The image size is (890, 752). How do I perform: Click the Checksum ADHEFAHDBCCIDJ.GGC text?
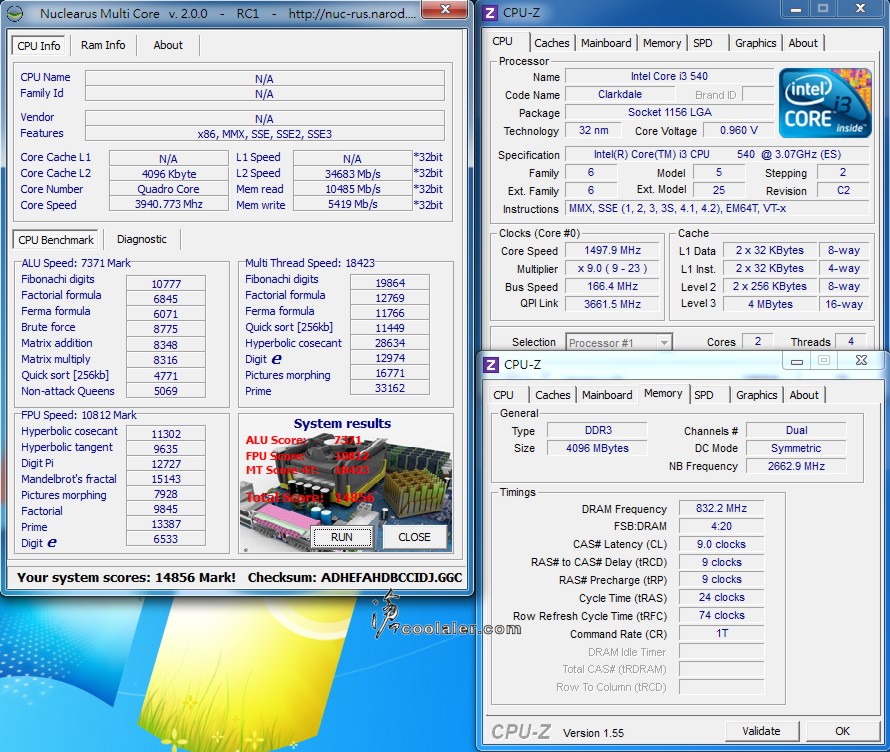click(355, 578)
